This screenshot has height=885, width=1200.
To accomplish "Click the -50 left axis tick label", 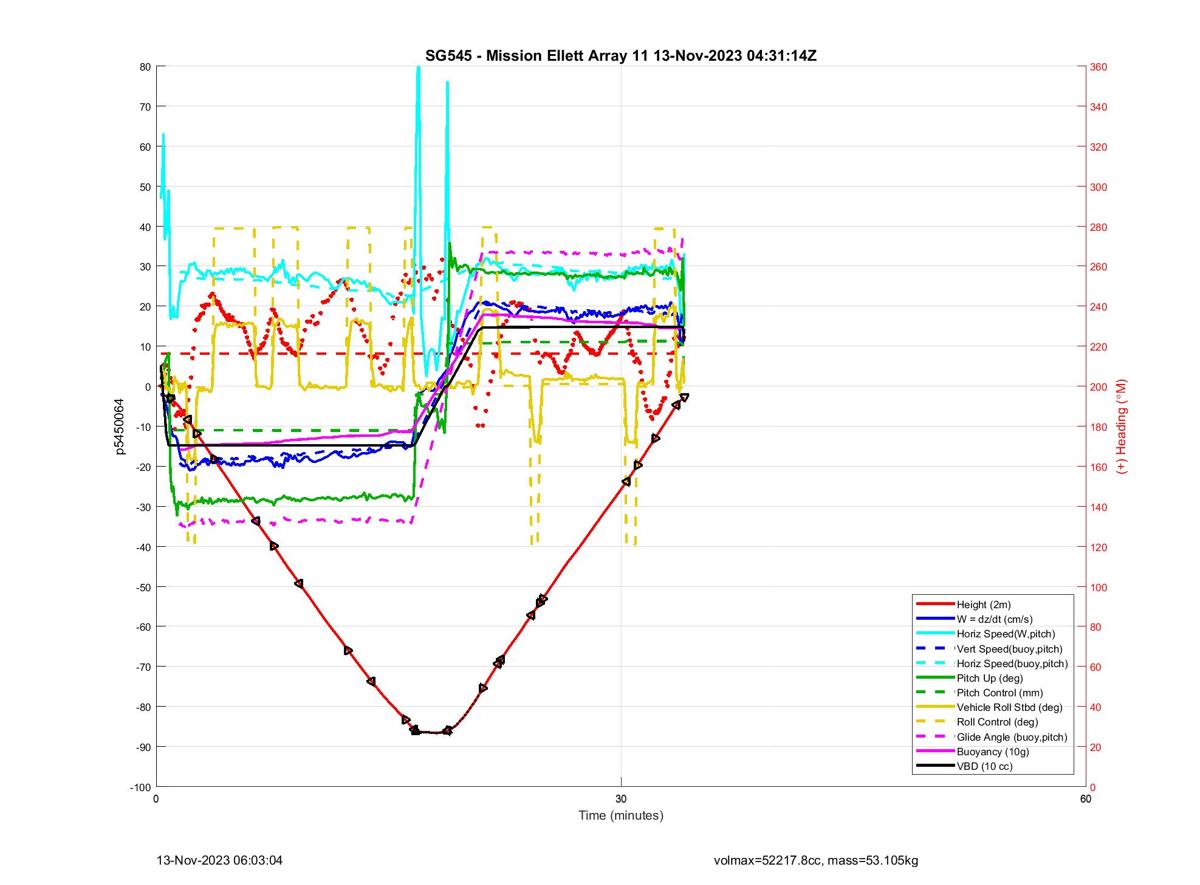I will coord(143,587).
